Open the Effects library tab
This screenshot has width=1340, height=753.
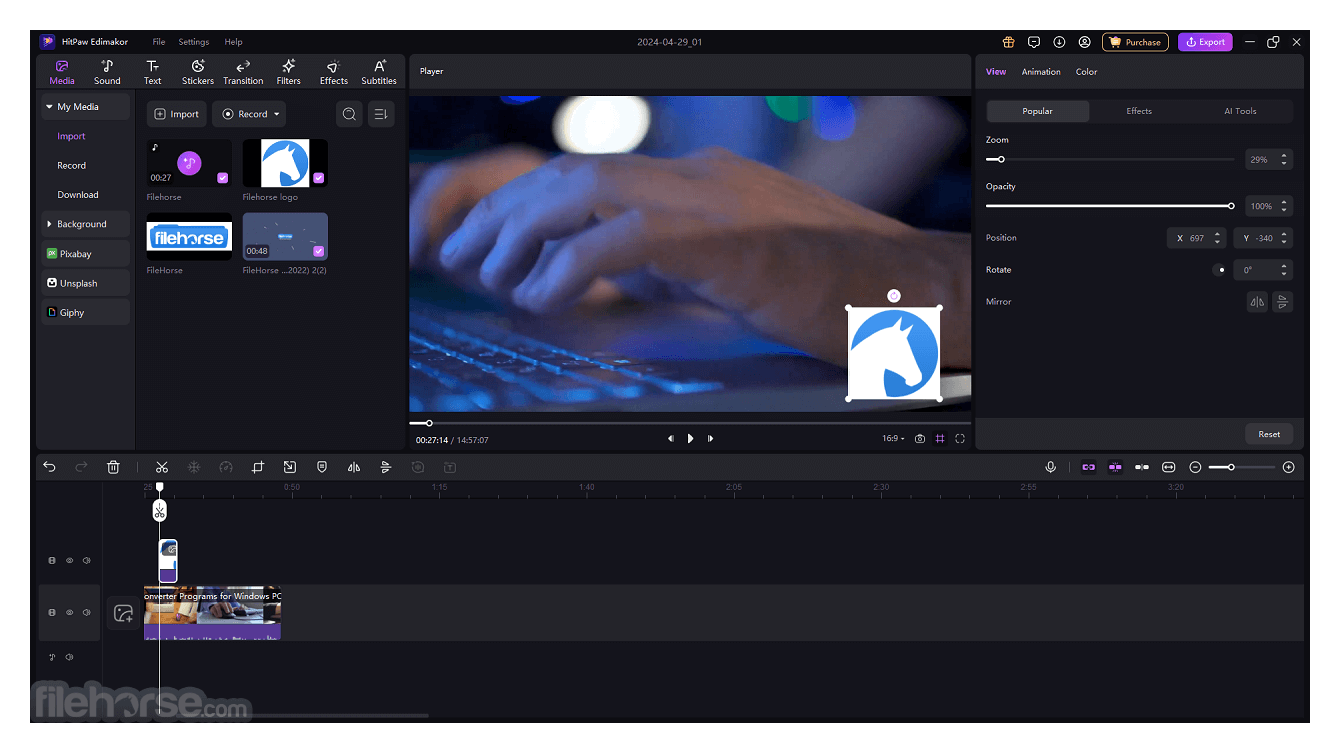coord(334,72)
